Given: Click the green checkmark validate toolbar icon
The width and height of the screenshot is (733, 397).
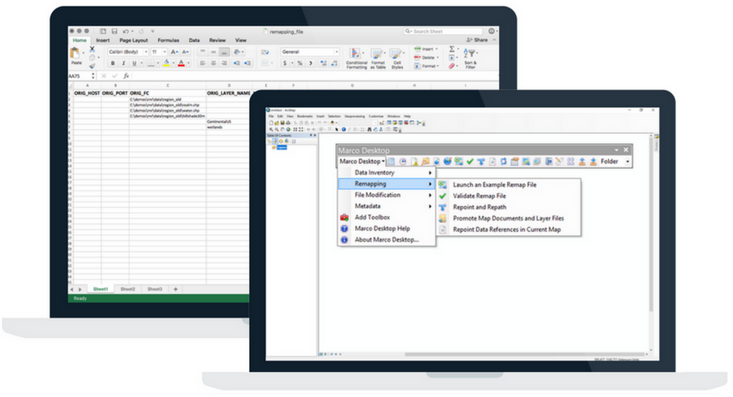Looking at the screenshot, I should click(470, 162).
